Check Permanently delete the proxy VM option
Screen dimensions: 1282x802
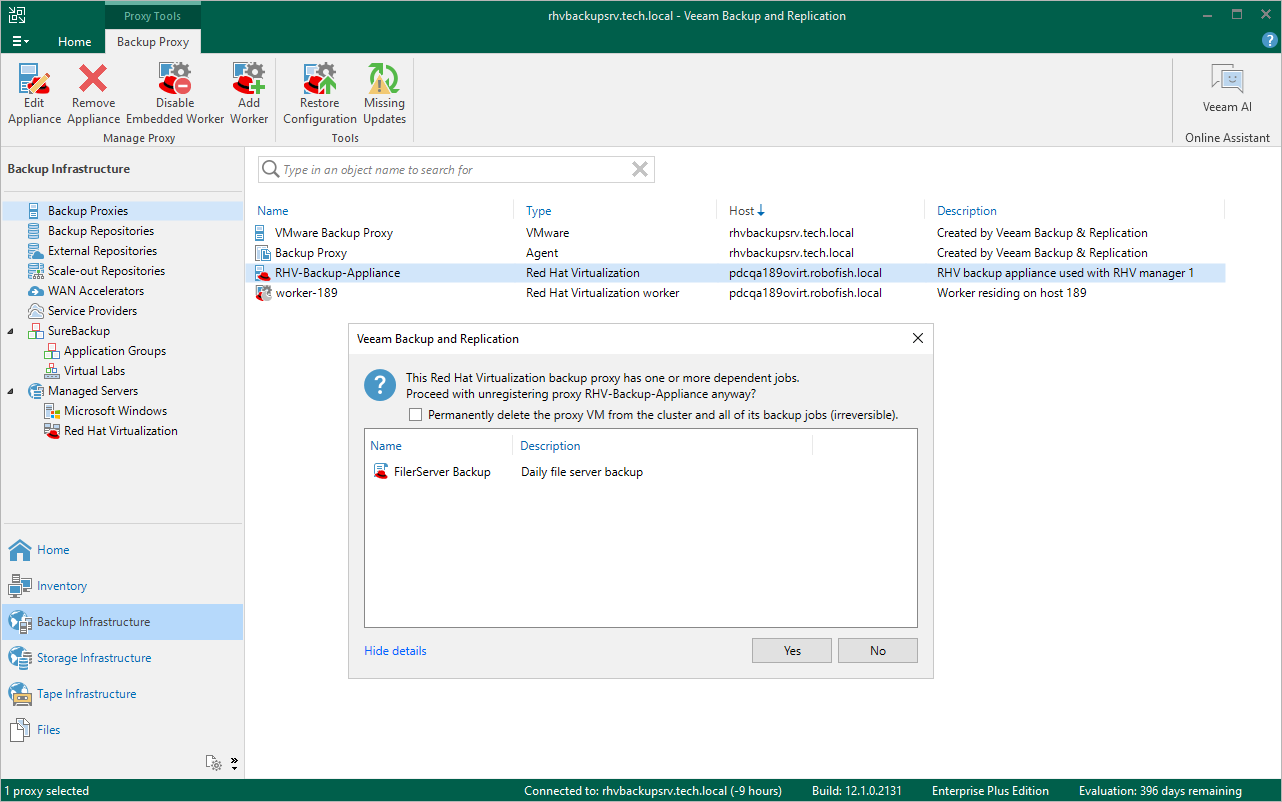(416, 415)
